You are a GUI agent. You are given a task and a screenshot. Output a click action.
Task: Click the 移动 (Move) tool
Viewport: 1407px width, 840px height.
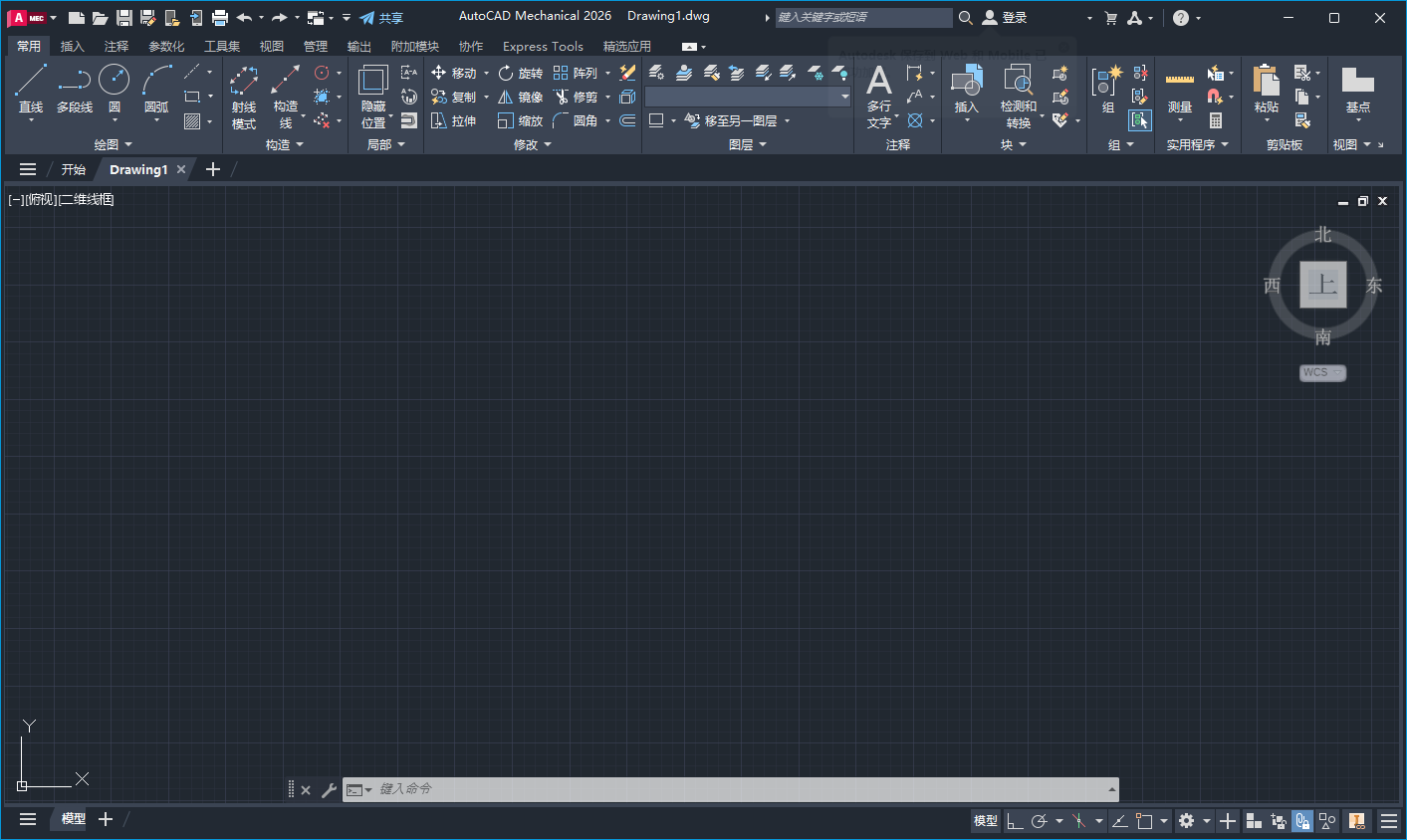(x=454, y=73)
